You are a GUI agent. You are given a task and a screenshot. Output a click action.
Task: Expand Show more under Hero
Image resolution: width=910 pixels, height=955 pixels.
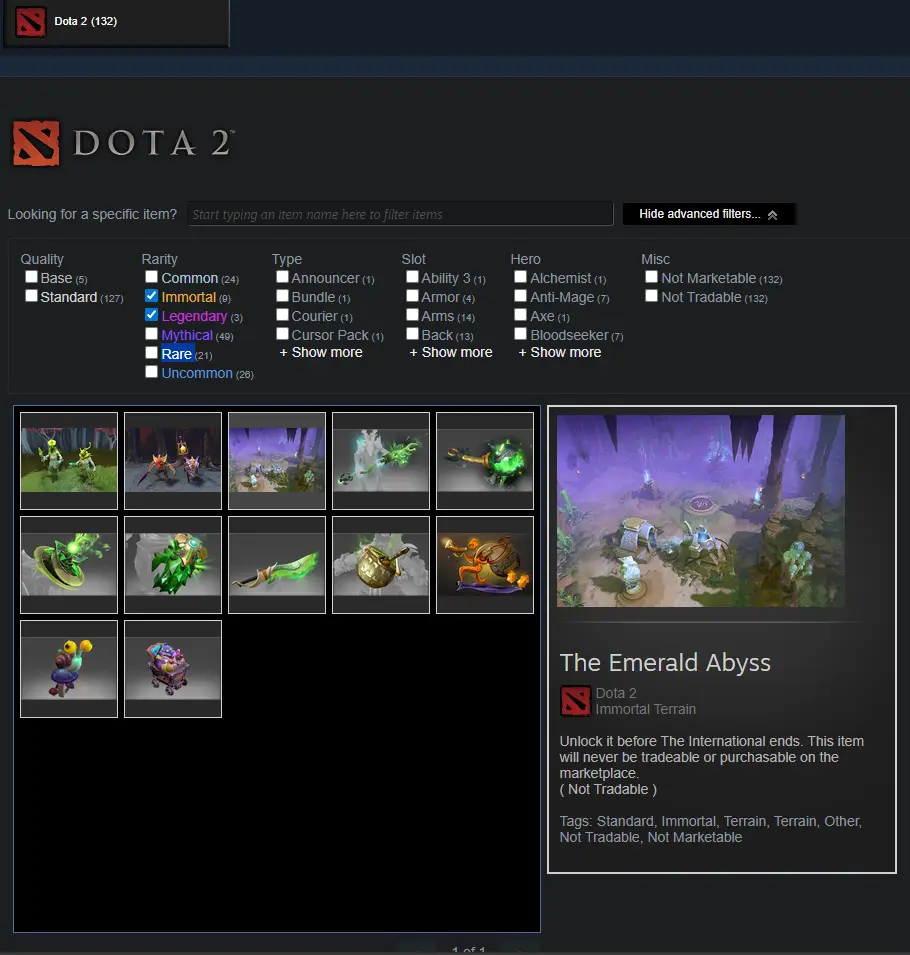click(560, 353)
